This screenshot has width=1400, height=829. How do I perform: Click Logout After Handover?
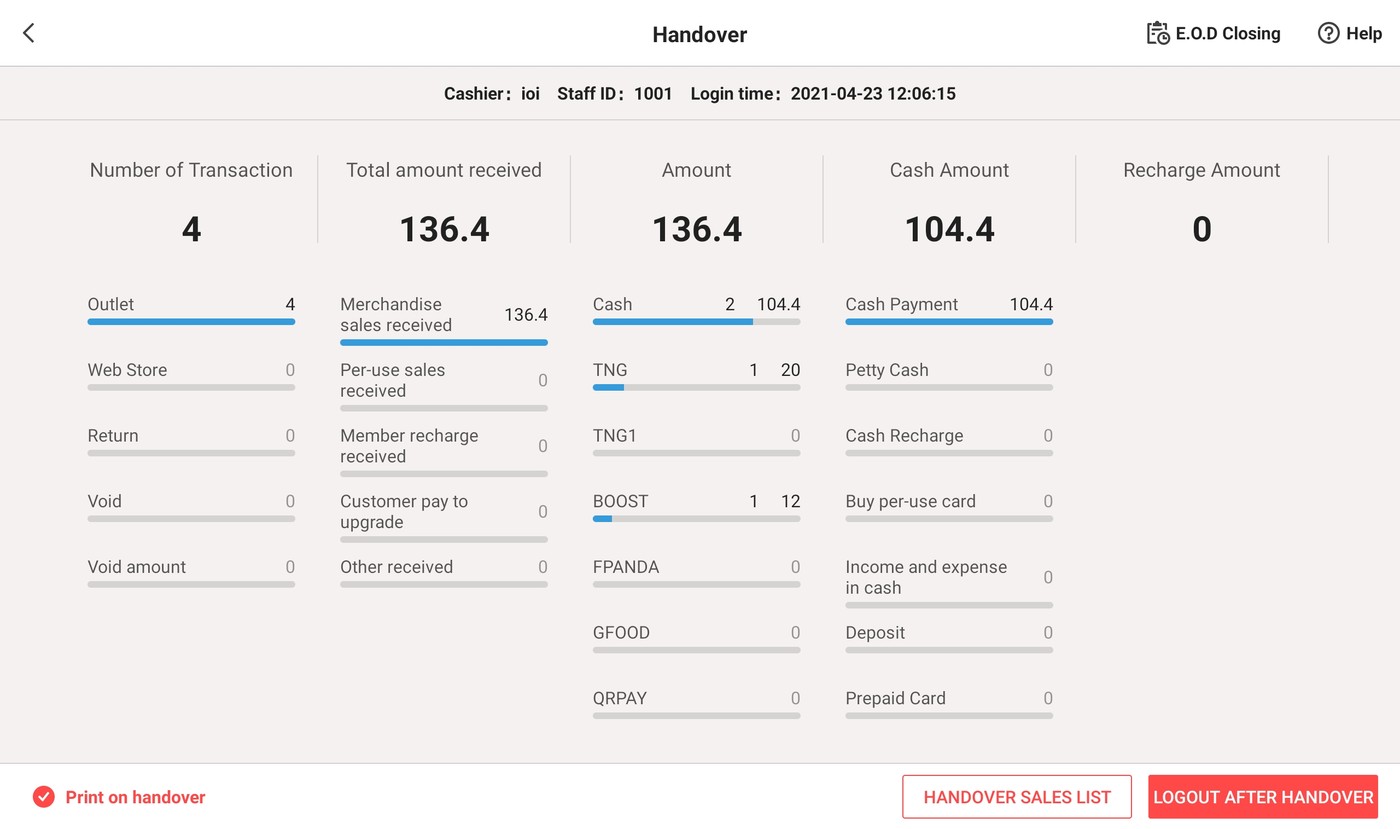coord(1263,797)
